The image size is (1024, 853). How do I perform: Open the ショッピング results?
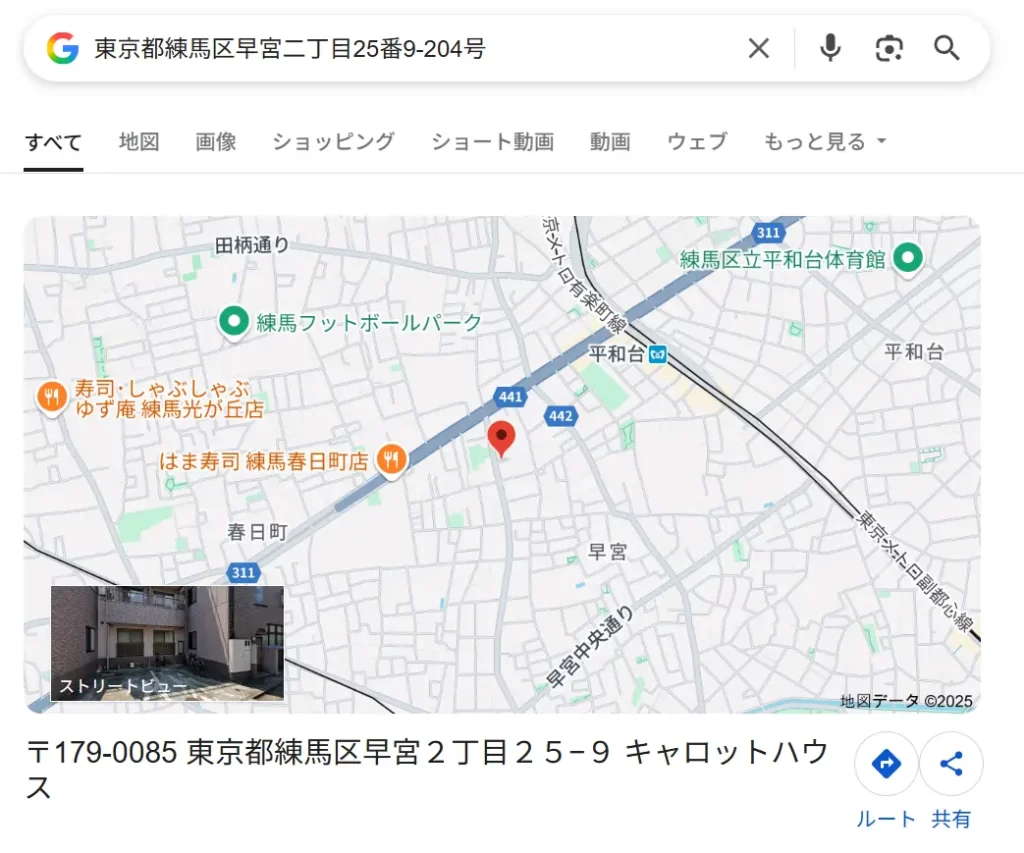click(332, 141)
